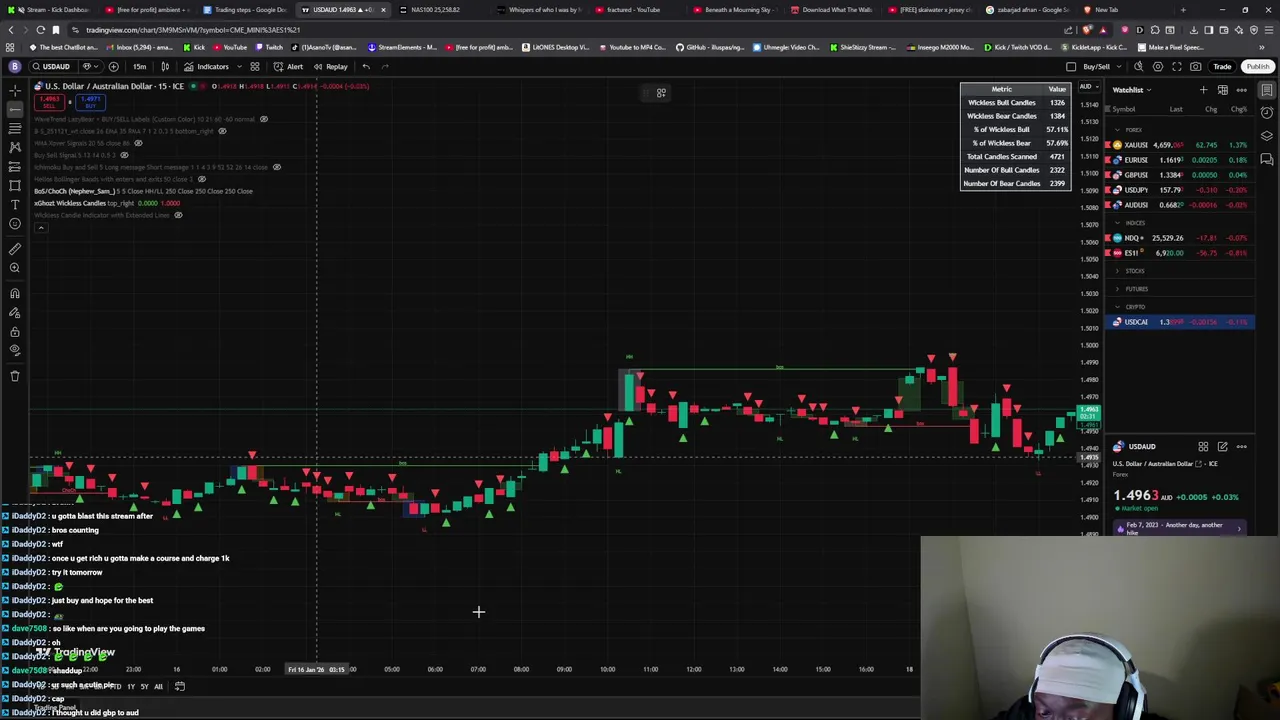Click the red SELL price button

(x=49, y=102)
